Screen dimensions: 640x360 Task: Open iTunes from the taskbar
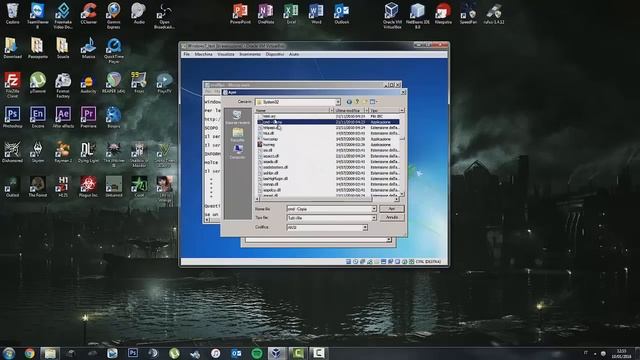tap(216, 353)
